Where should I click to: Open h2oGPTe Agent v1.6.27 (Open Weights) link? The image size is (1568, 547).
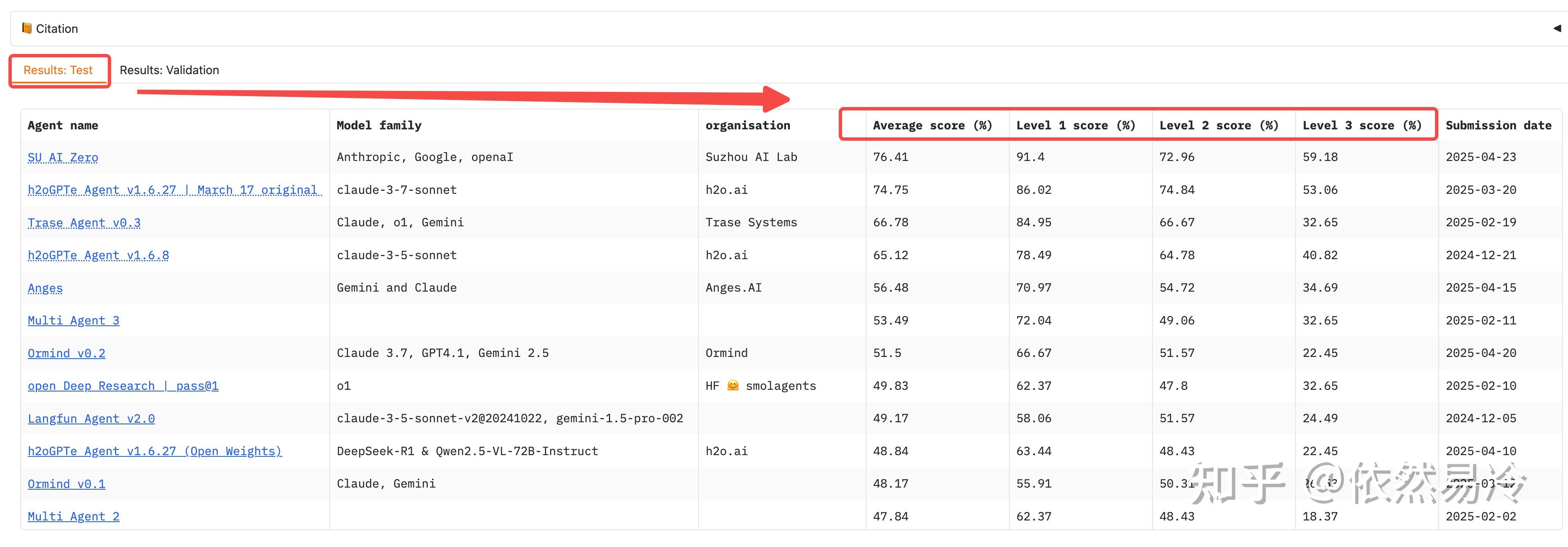pyautogui.click(x=155, y=451)
